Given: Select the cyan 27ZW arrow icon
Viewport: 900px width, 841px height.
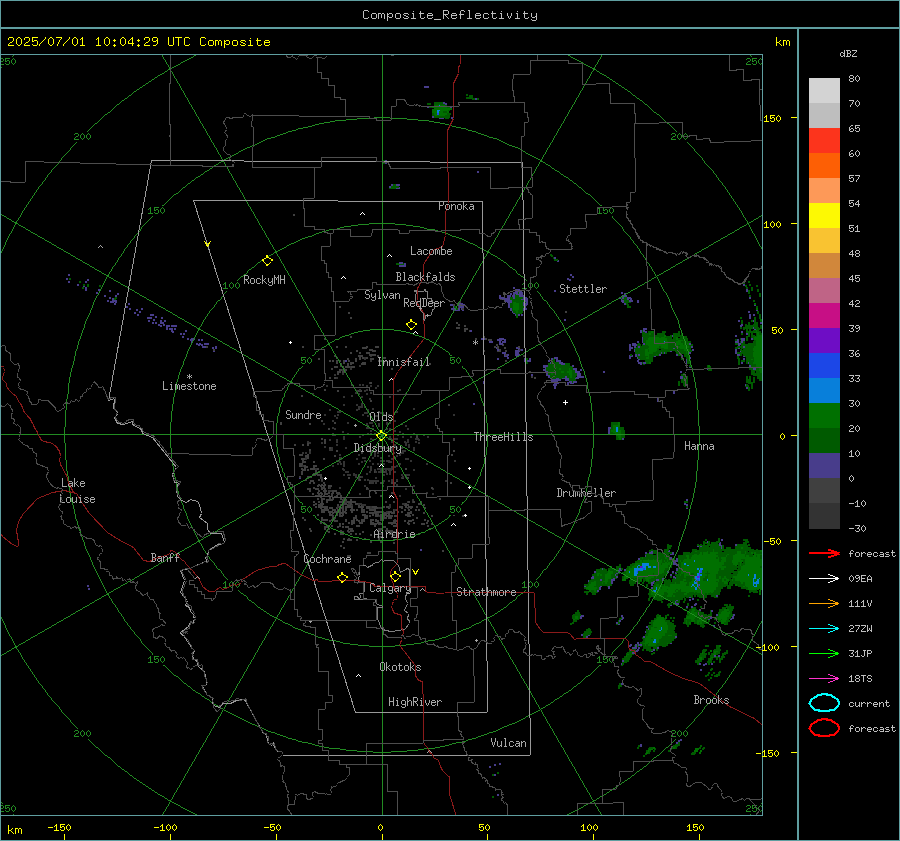Looking at the screenshot, I should tap(824, 629).
